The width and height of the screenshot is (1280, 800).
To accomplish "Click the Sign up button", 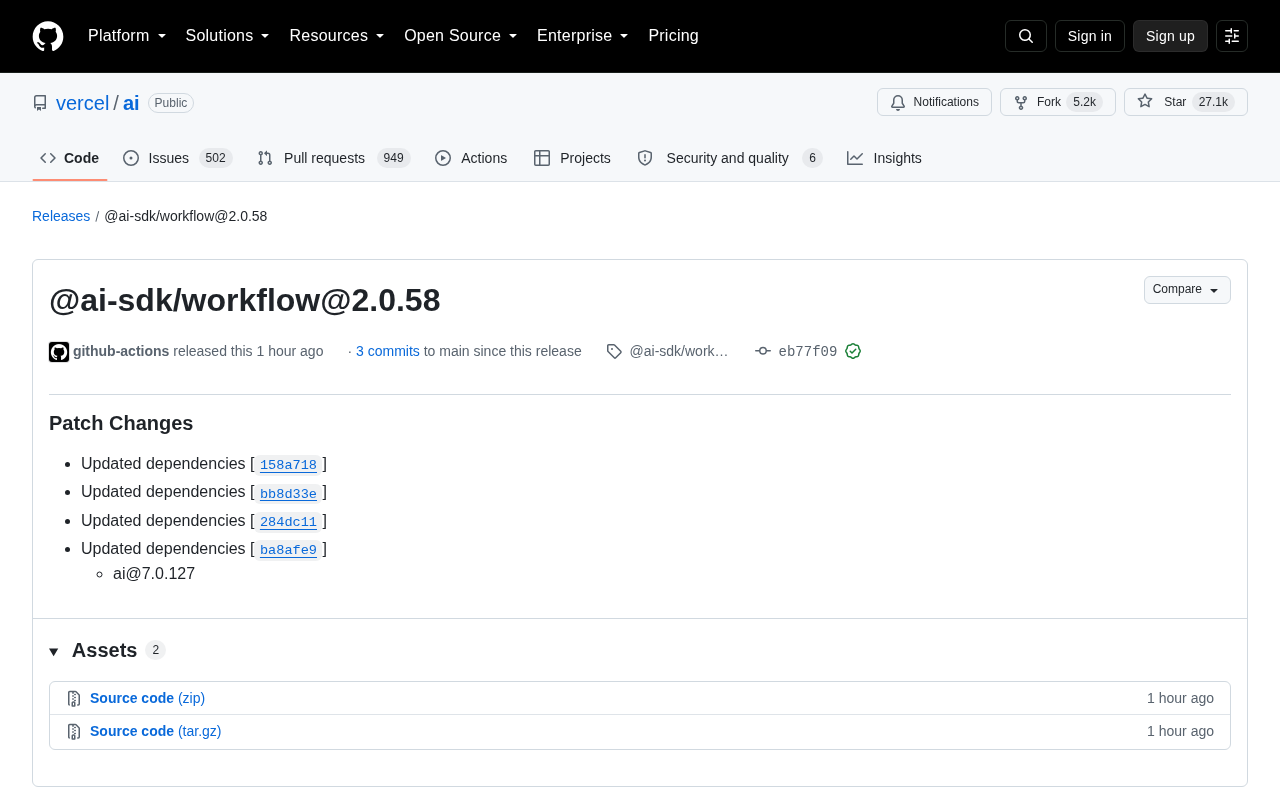I will (x=1170, y=36).
